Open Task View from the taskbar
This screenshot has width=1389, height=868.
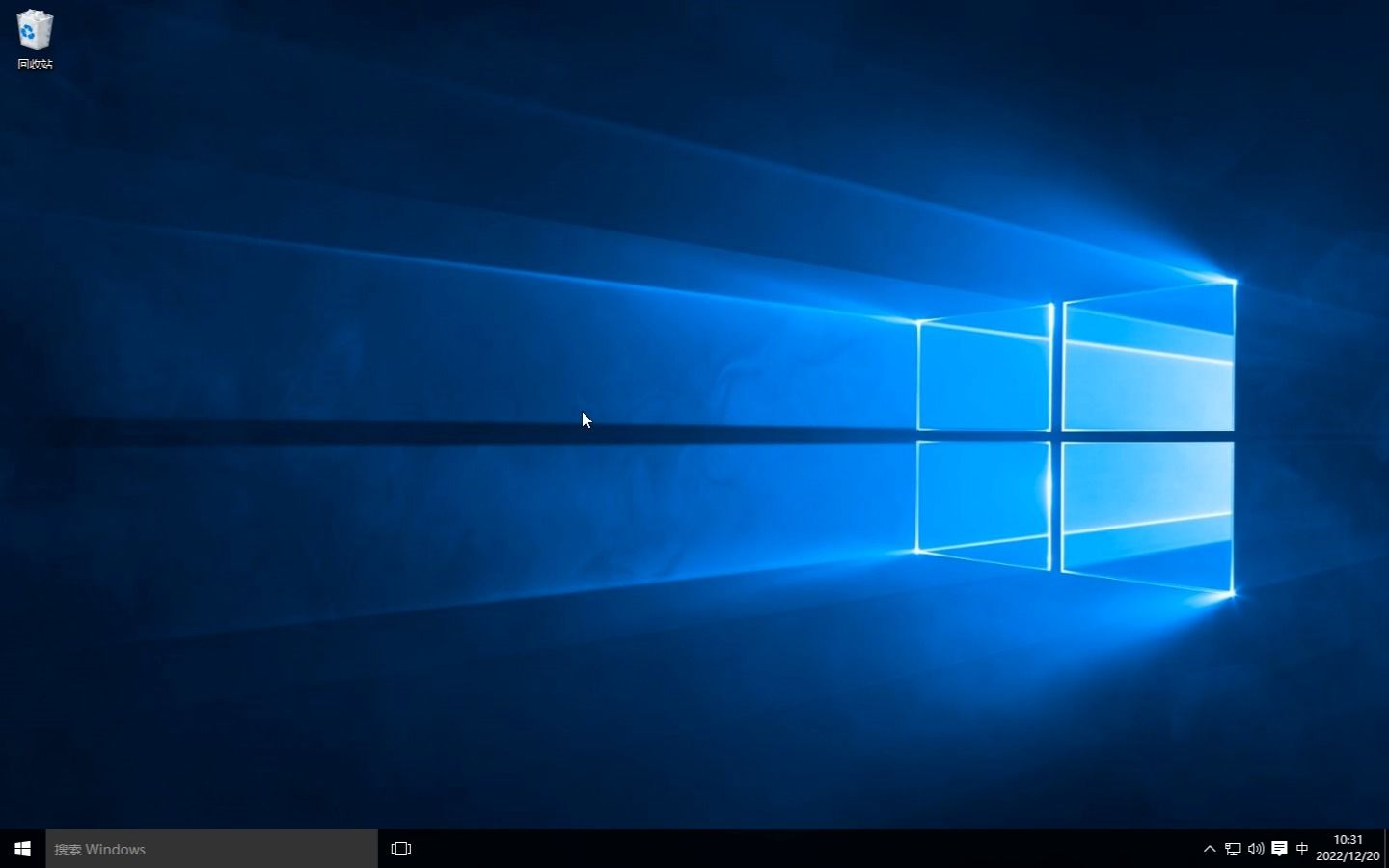pos(400,849)
